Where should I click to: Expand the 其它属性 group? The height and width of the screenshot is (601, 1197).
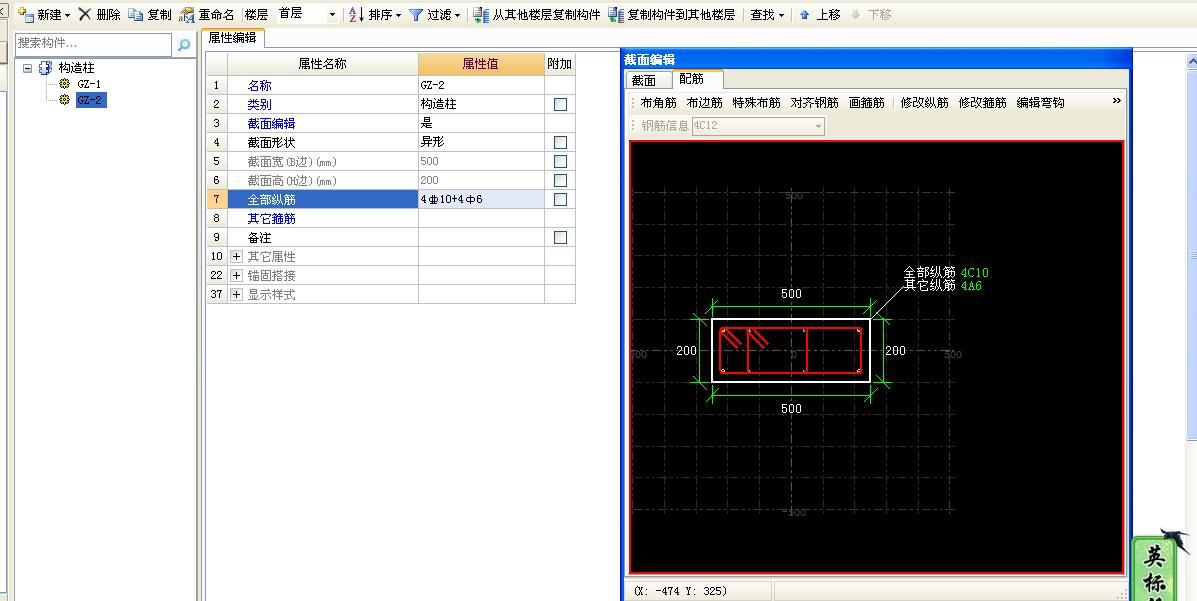tap(237, 257)
